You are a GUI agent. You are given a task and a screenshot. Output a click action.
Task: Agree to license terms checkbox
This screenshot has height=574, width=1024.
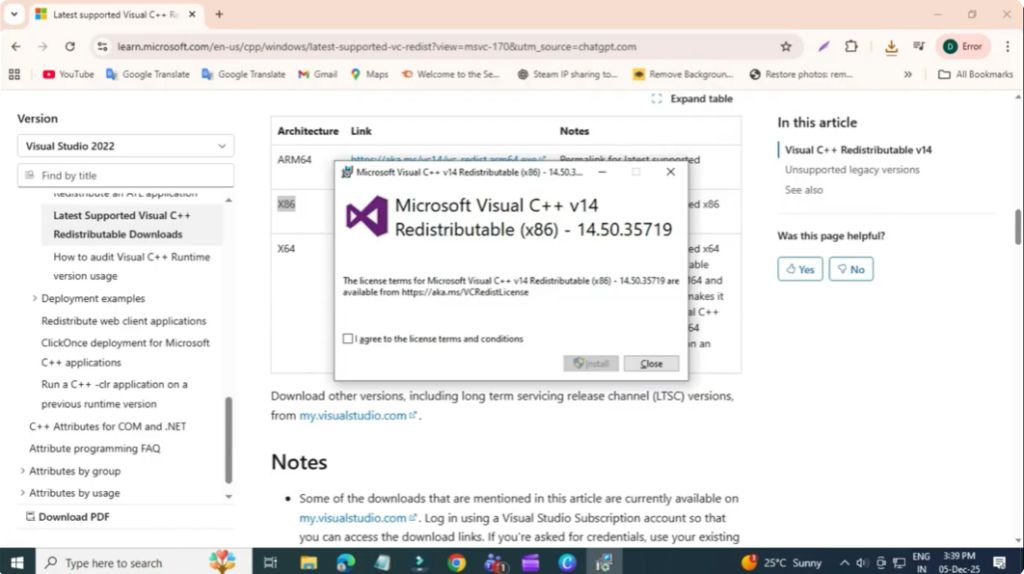pyautogui.click(x=347, y=338)
